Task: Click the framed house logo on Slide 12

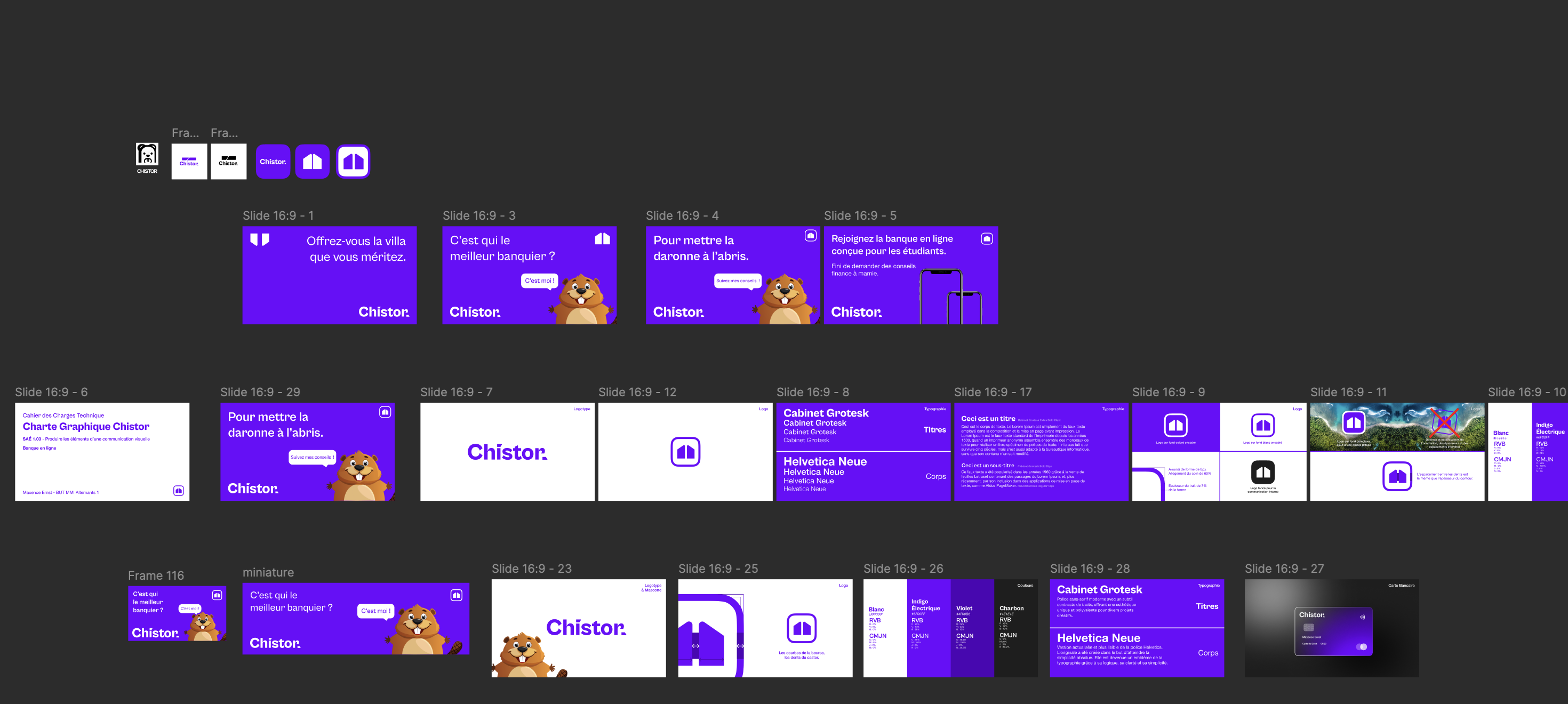Action: pos(685,452)
